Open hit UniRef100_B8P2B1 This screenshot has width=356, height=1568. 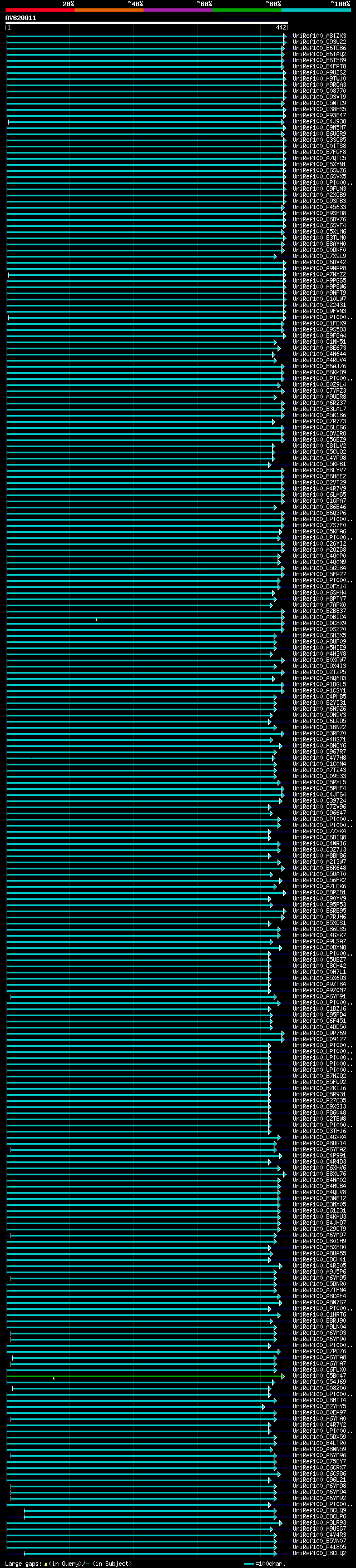(319, 893)
